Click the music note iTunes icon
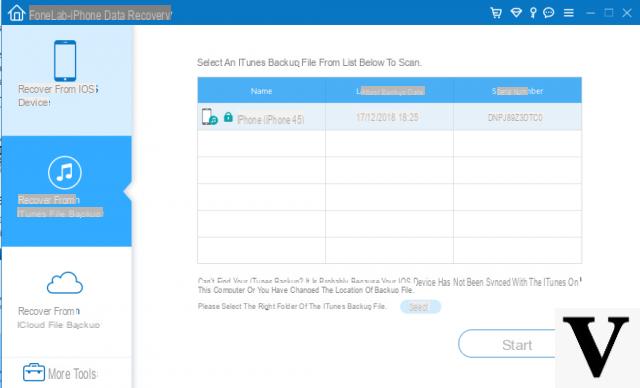Viewport: 640px width, 388px height. 64,173
